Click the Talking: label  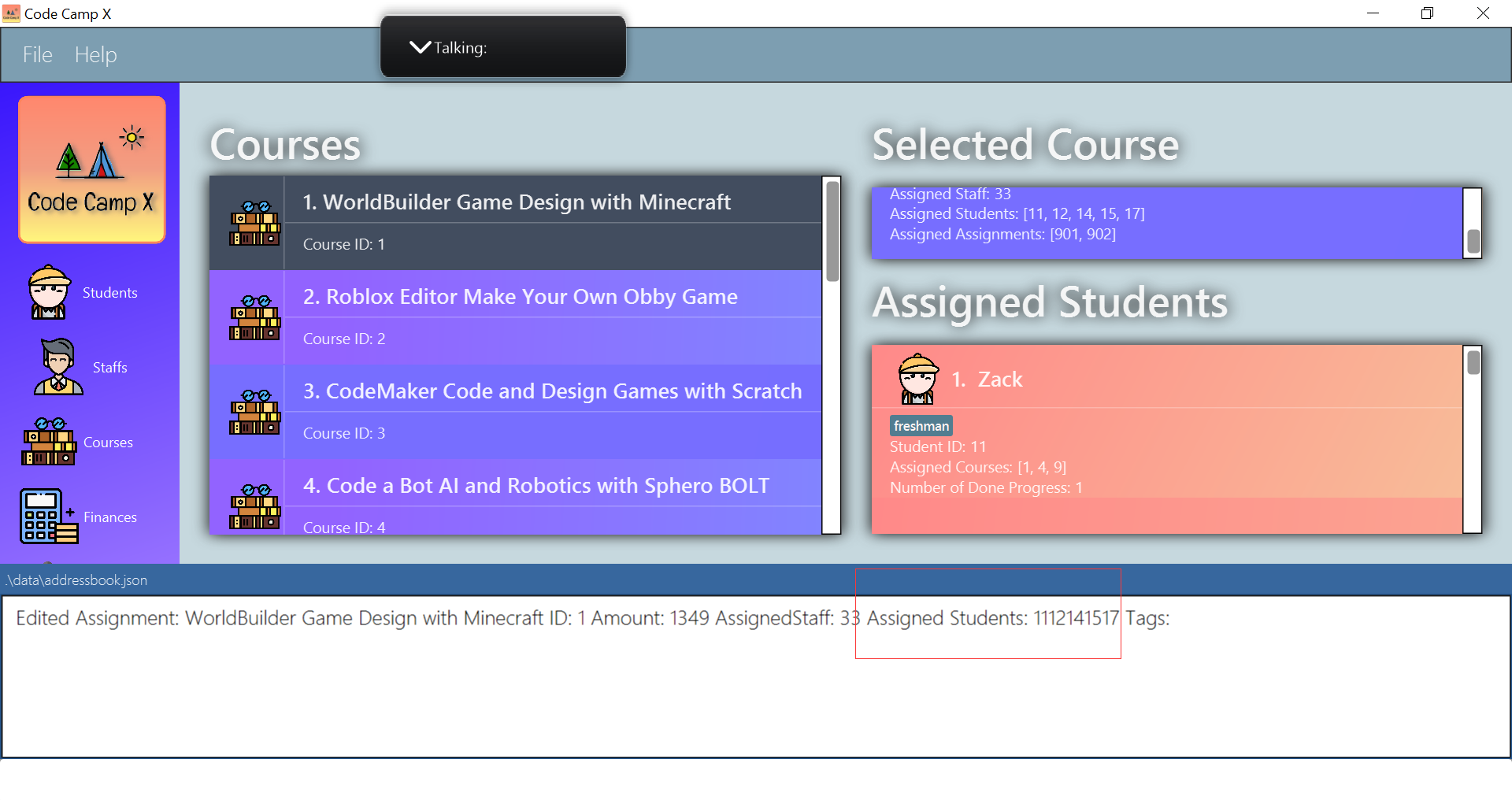pos(461,48)
